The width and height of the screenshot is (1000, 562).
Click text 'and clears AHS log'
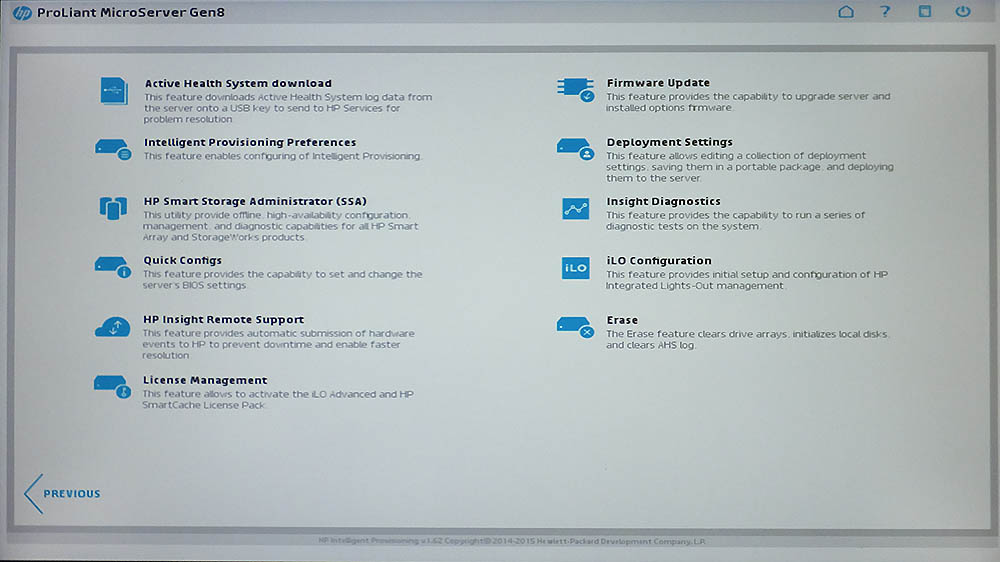point(651,345)
